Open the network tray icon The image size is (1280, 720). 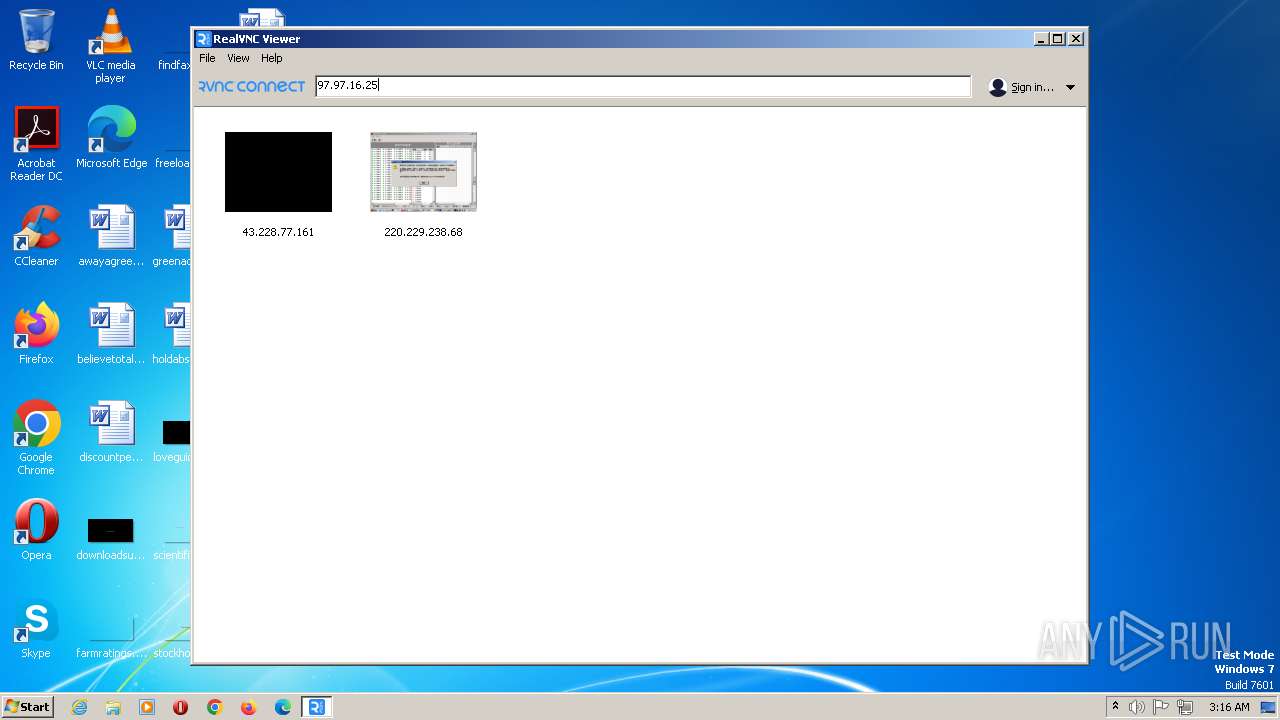click(x=1185, y=707)
